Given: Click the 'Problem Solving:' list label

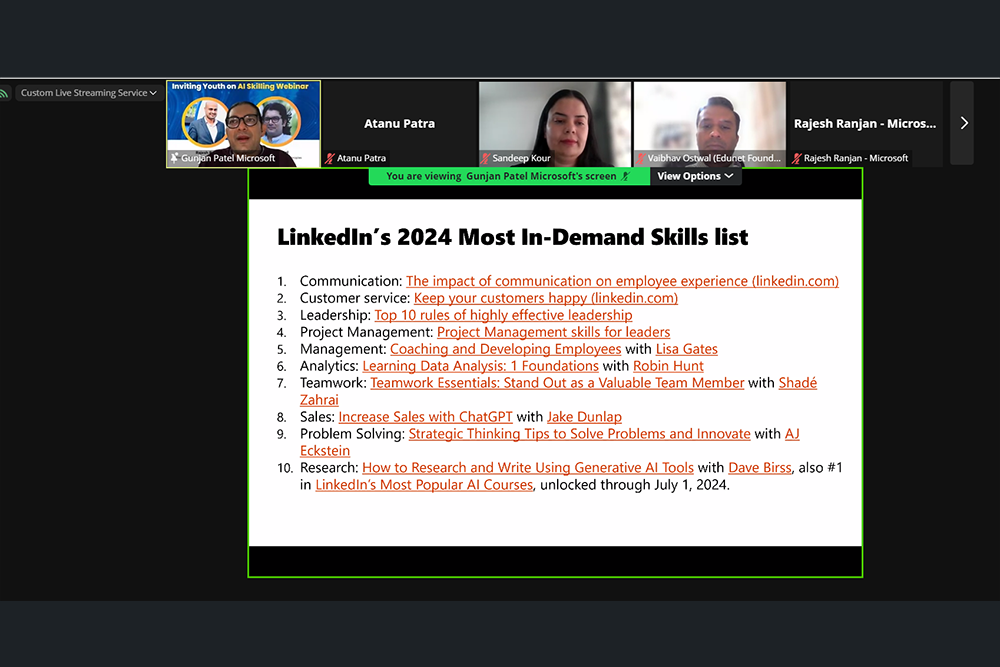Looking at the screenshot, I should click(x=352, y=434).
